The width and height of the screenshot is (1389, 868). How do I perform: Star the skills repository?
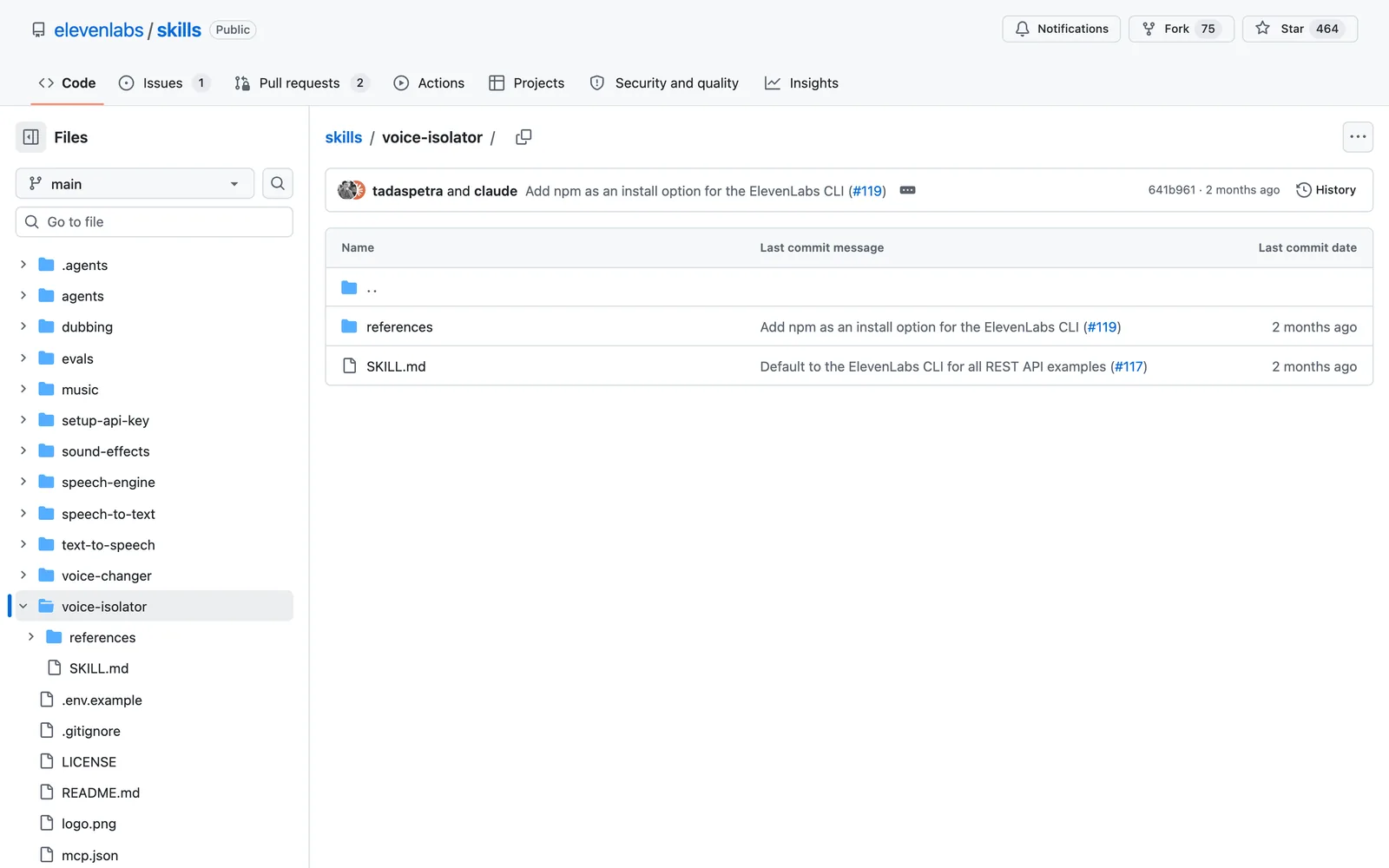tap(1300, 29)
